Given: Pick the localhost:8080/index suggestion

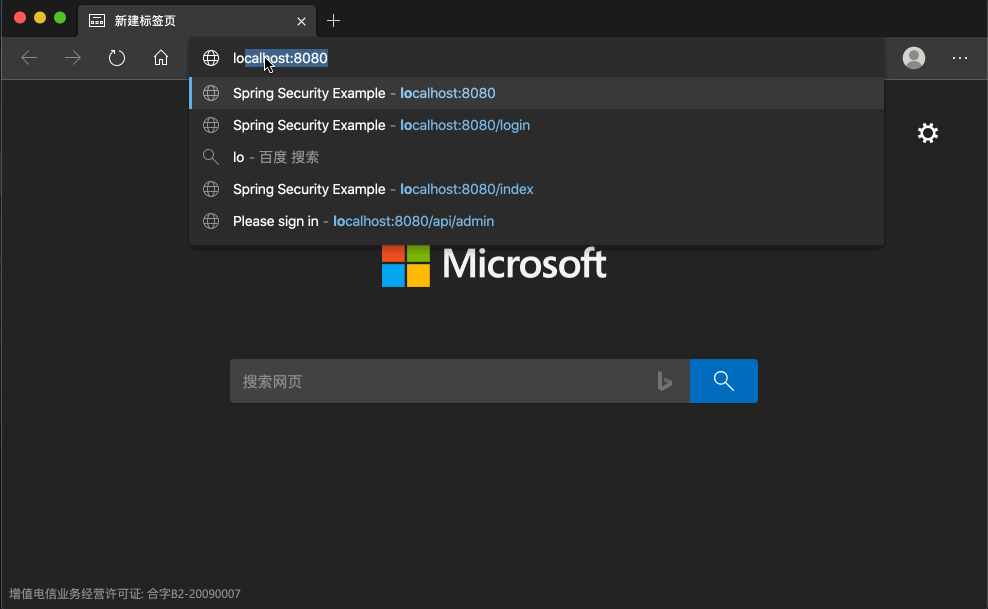Looking at the screenshot, I should (x=537, y=189).
